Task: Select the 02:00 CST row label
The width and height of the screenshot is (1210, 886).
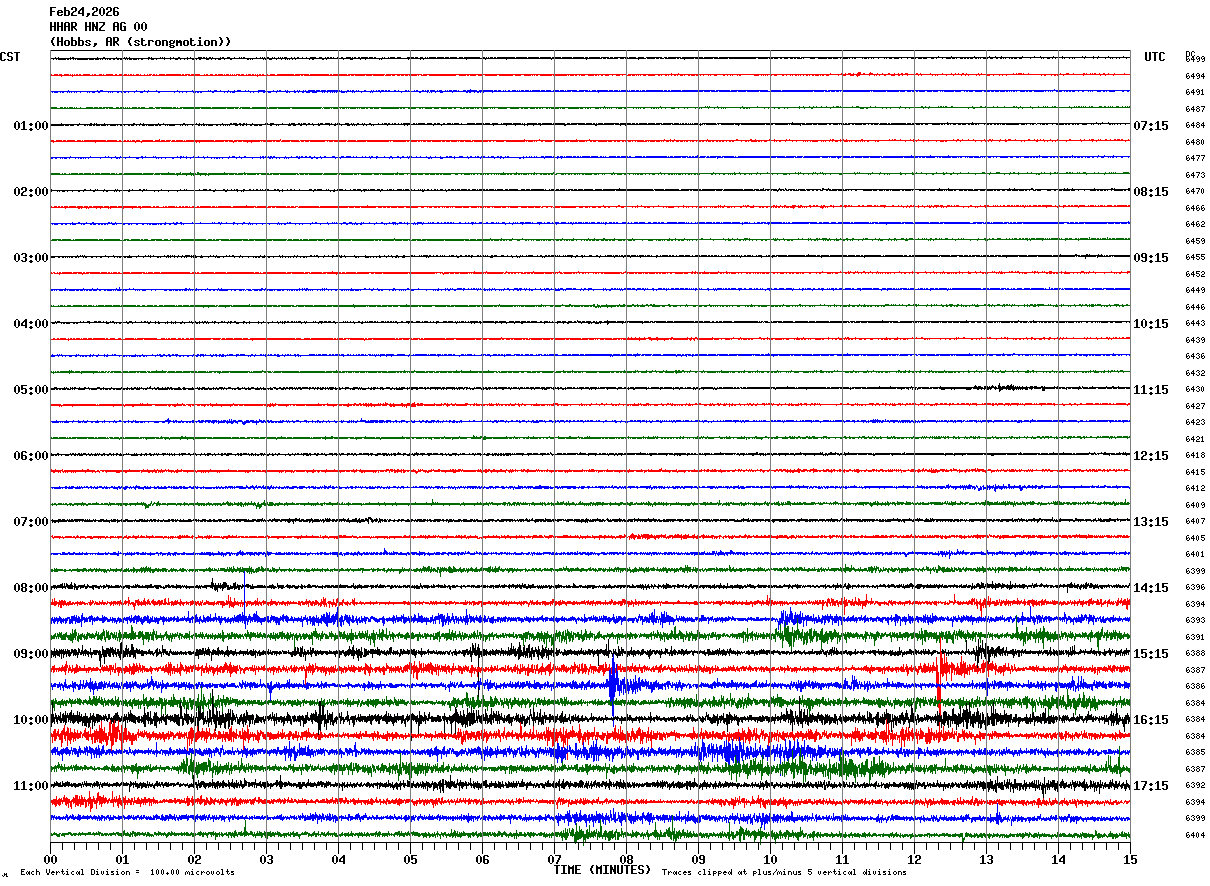Action: tap(30, 192)
